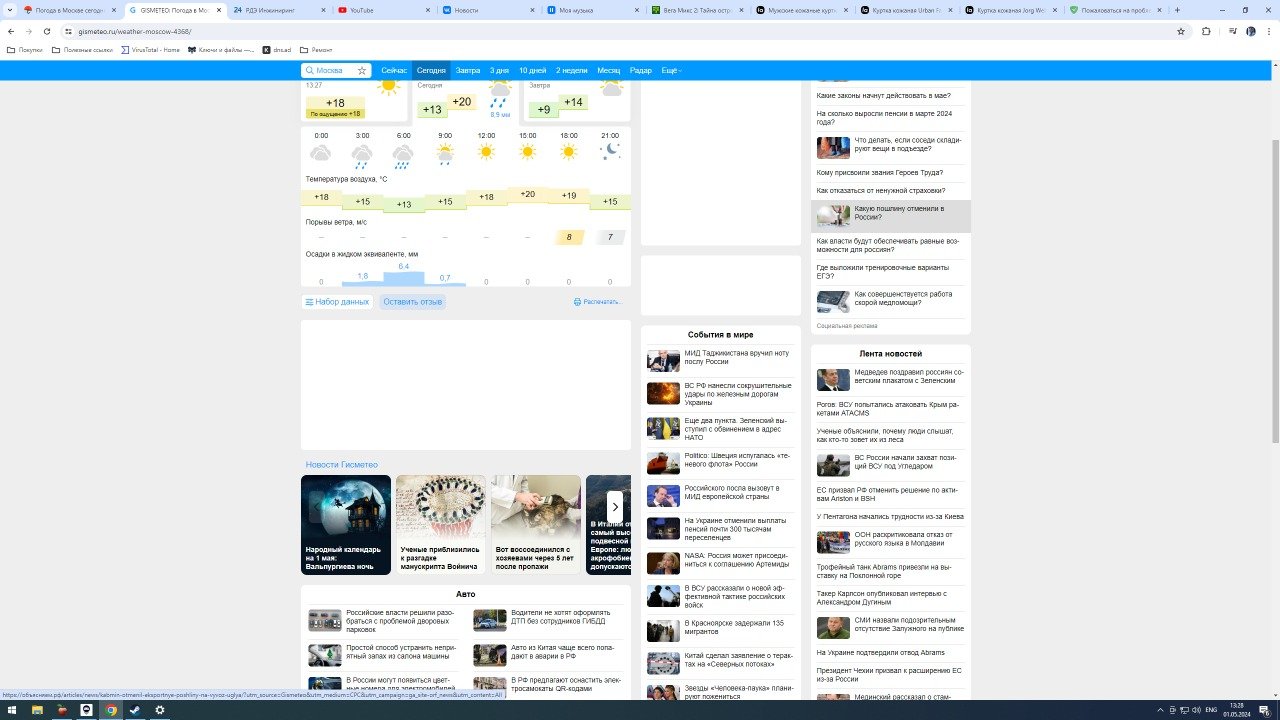Expand the Ещё menu in the weather navbar
Image resolution: width=1280 pixels, height=720 pixels.
pos(670,70)
